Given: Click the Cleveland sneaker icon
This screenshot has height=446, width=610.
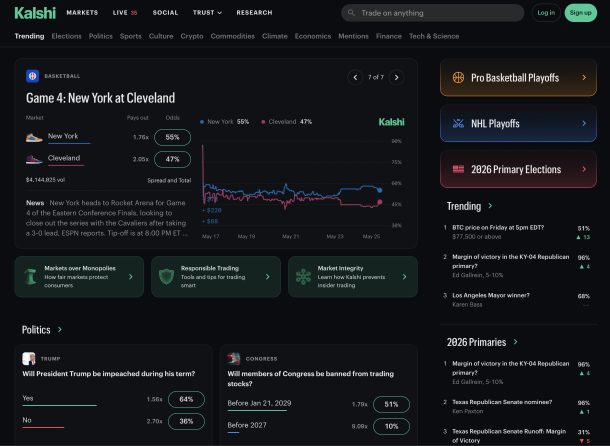Looking at the screenshot, I should tap(34, 159).
